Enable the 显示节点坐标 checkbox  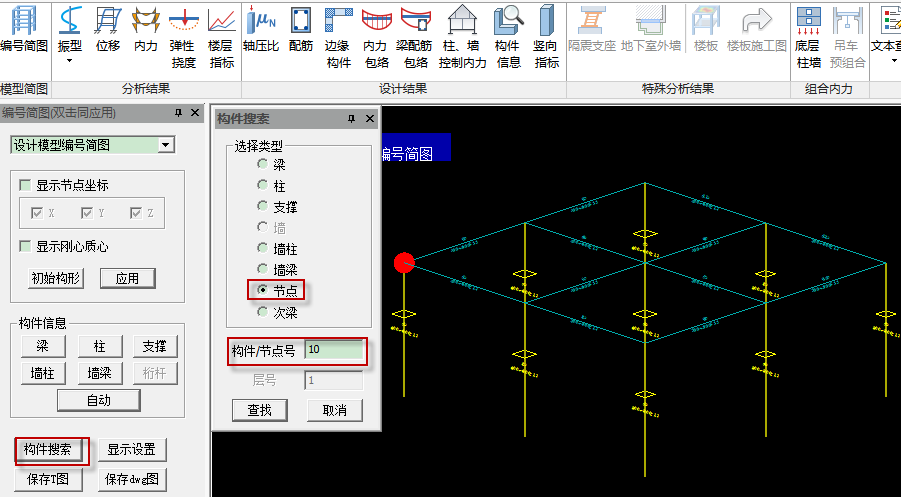(x=26, y=185)
